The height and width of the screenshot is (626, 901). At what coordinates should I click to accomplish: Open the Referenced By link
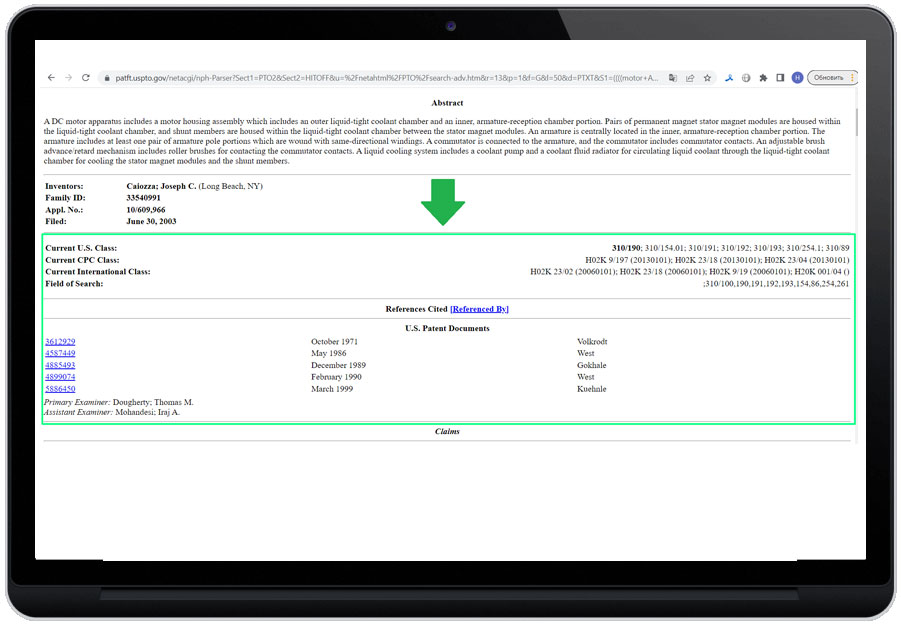pyautogui.click(x=479, y=309)
